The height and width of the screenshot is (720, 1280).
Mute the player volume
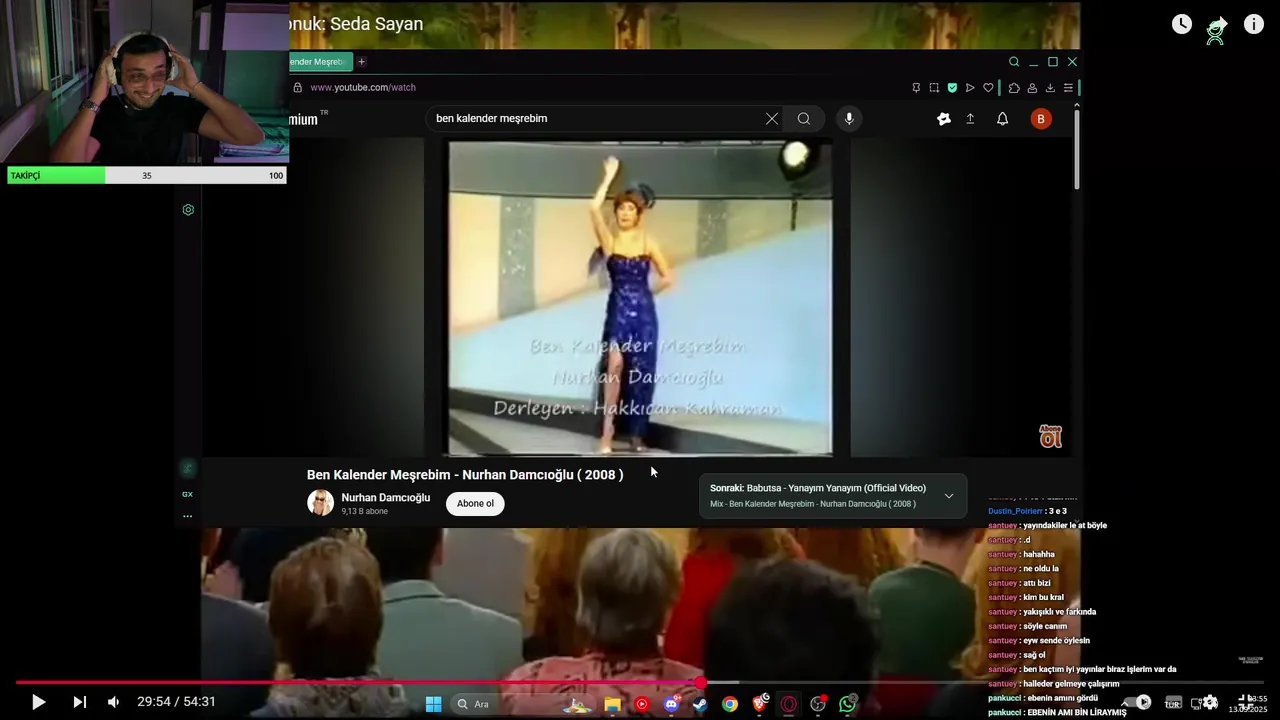click(114, 702)
